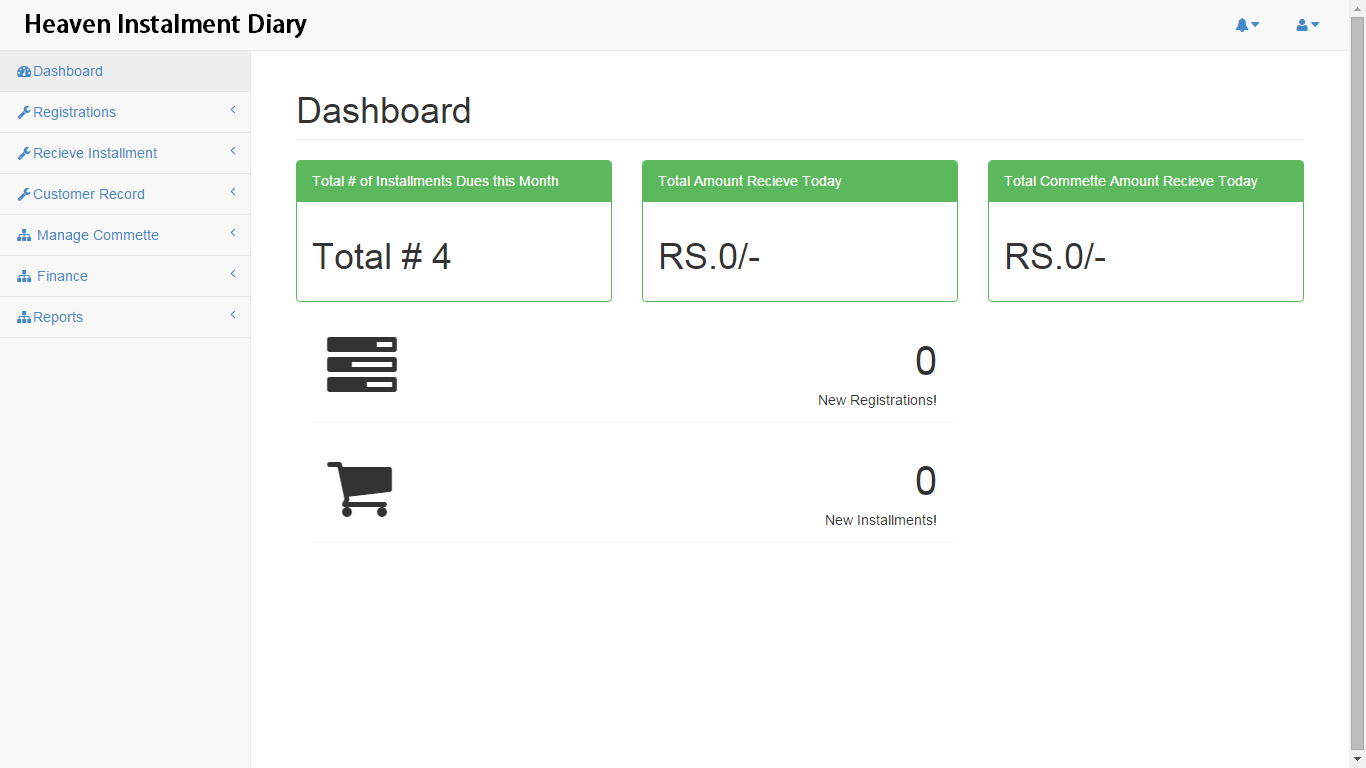The height and width of the screenshot is (768, 1366).
Task: Click the sitemap icon beside Reports
Action: point(24,318)
